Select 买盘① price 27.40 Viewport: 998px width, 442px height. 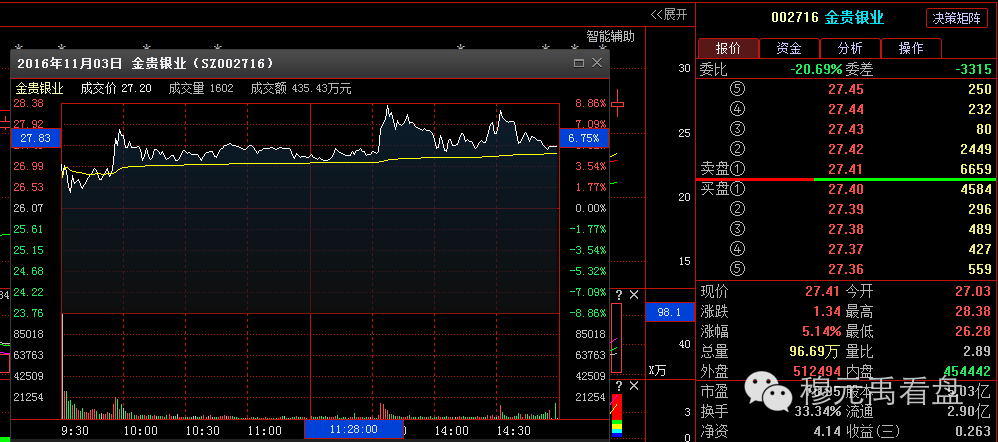coord(846,189)
